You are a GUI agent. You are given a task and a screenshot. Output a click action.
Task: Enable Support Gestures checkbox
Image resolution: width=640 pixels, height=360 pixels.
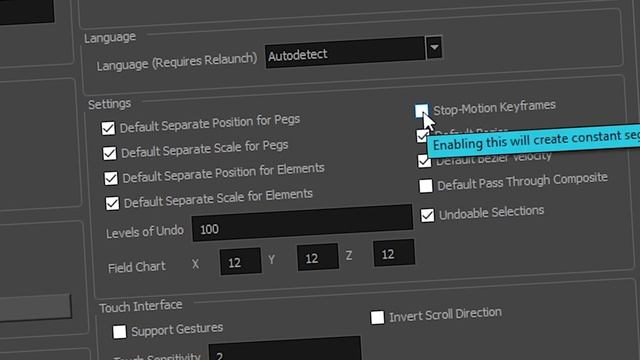[x=119, y=331]
